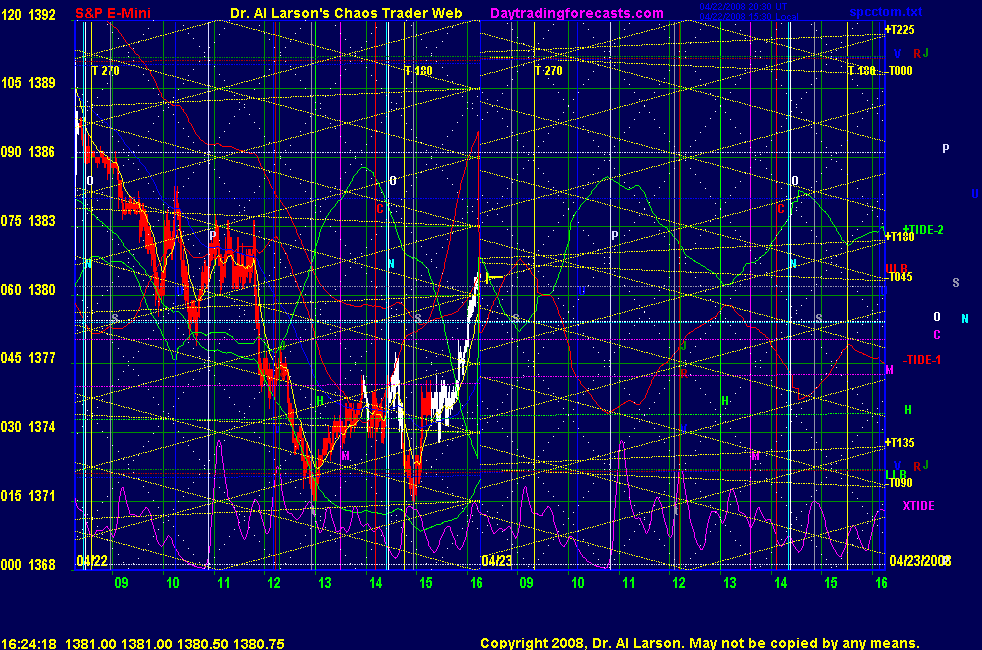Click the '1380.75' last price value
This screenshot has height=650, width=982.
259,644
